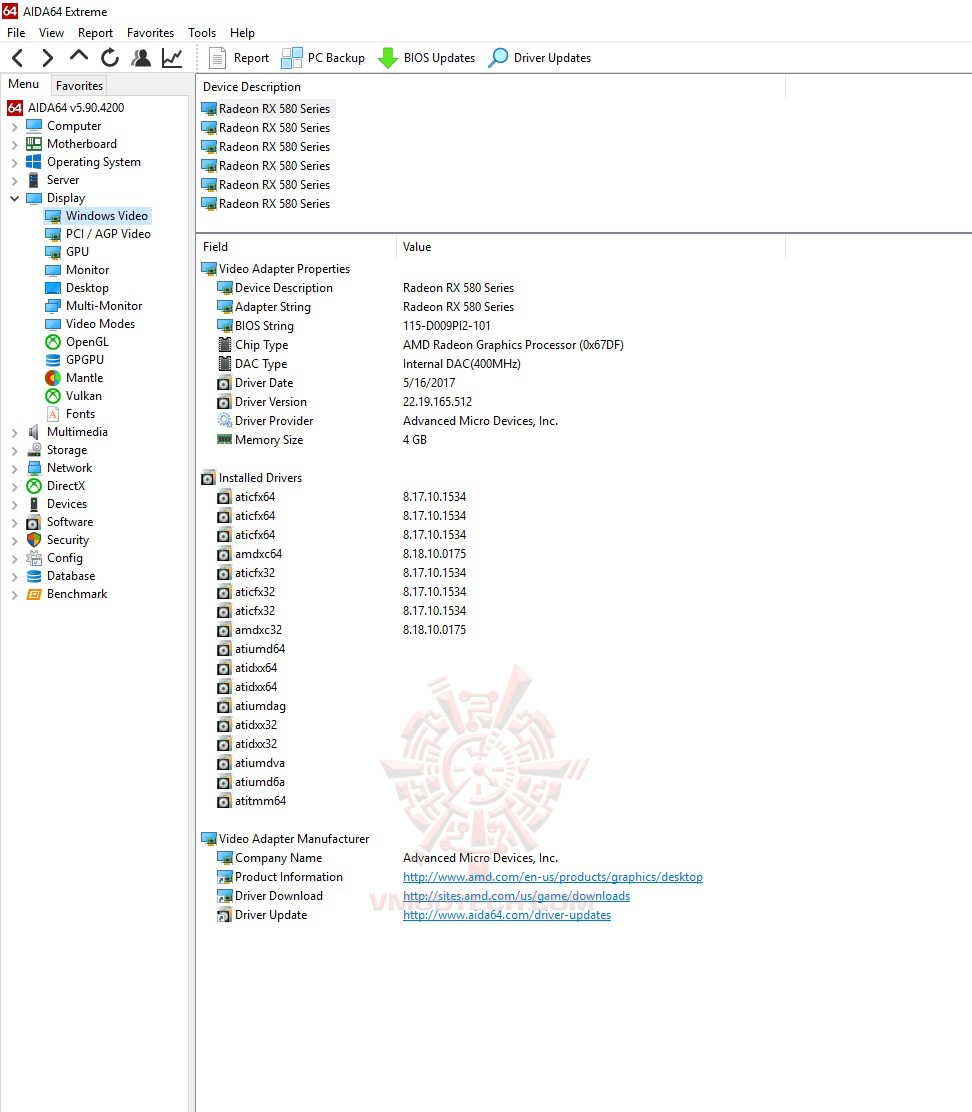Click the Fonts icon in the tree
972x1112 pixels.
(x=53, y=413)
